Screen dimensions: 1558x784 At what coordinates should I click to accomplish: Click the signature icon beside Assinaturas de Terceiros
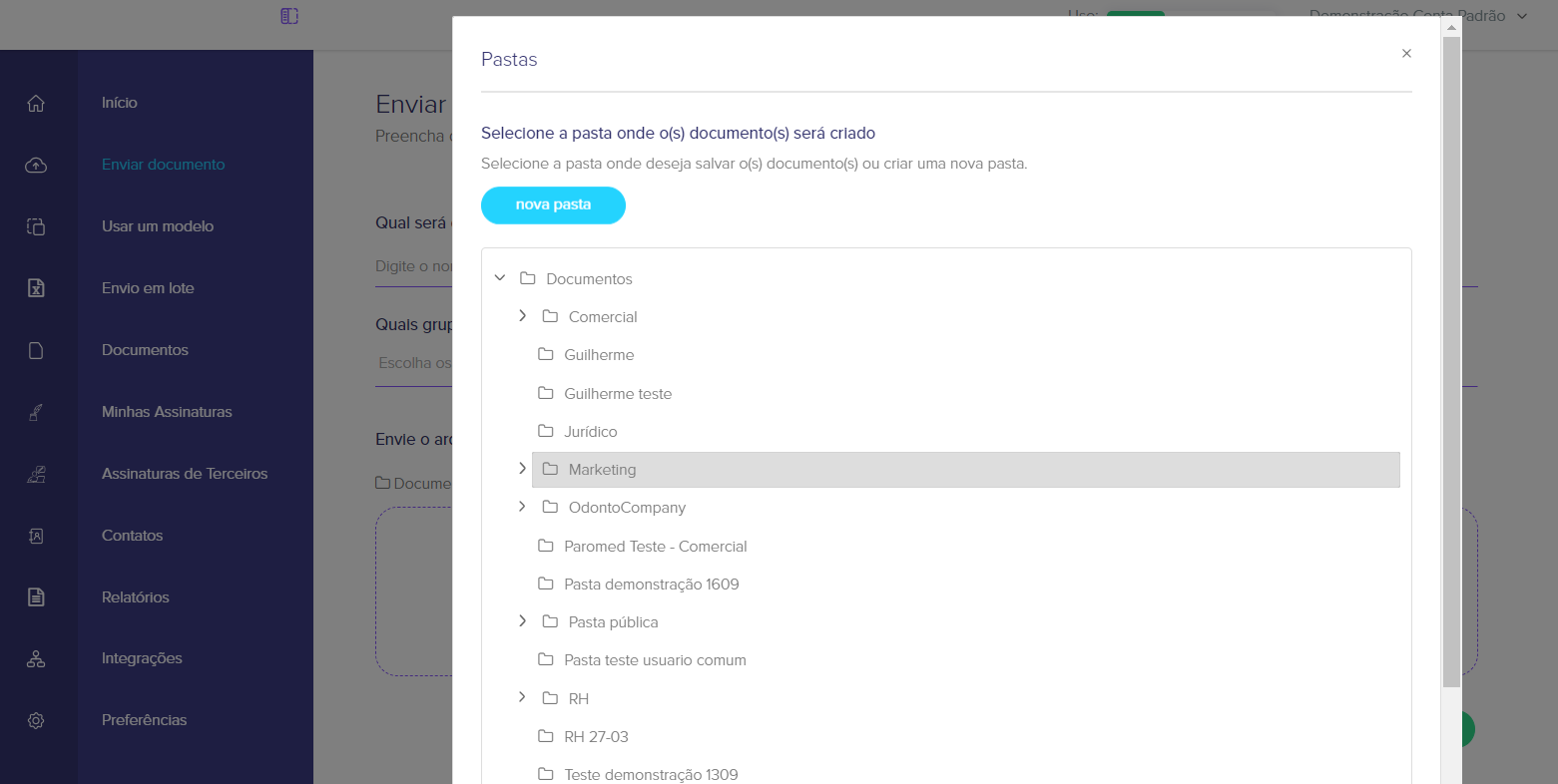pyautogui.click(x=36, y=474)
